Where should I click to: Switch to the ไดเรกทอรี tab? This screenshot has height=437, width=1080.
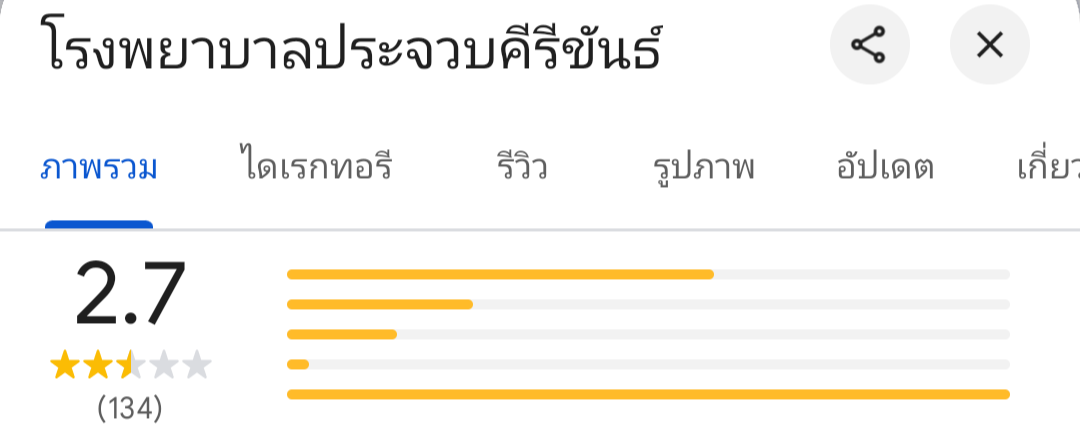click(x=316, y=168)
